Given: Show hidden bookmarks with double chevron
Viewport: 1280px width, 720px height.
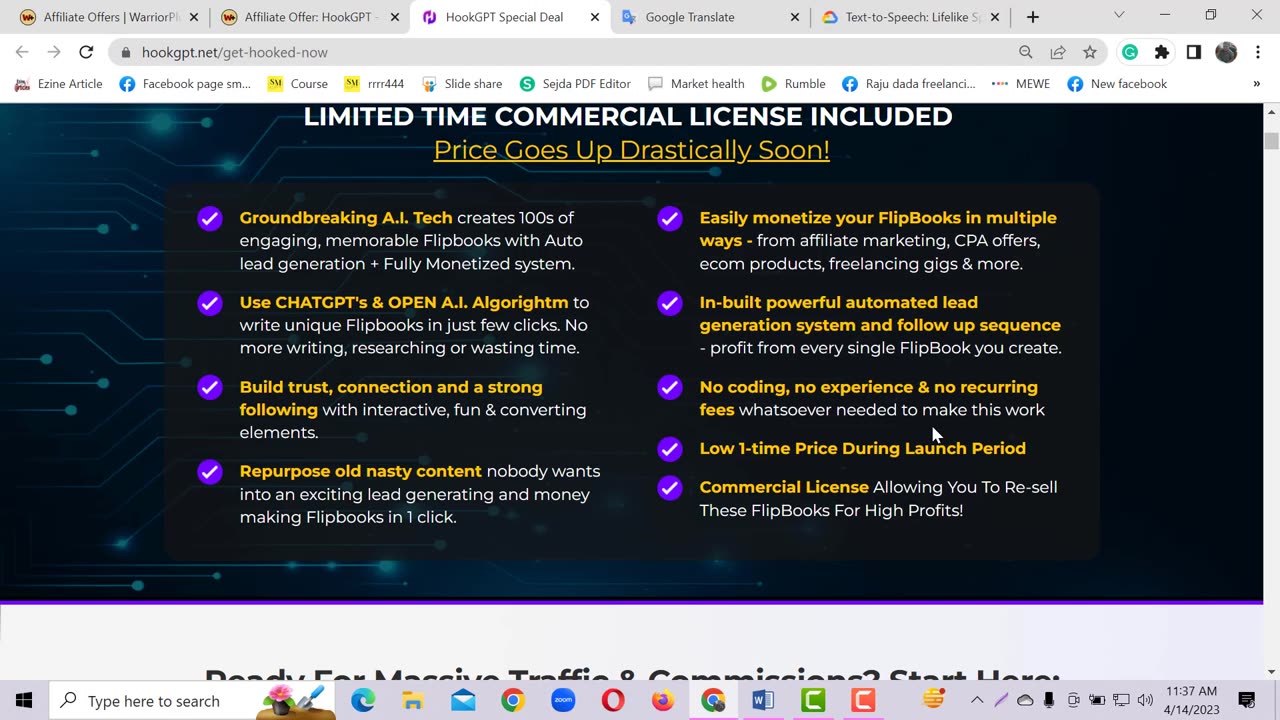Looking at the screenshot, I should click(1256, 84).
